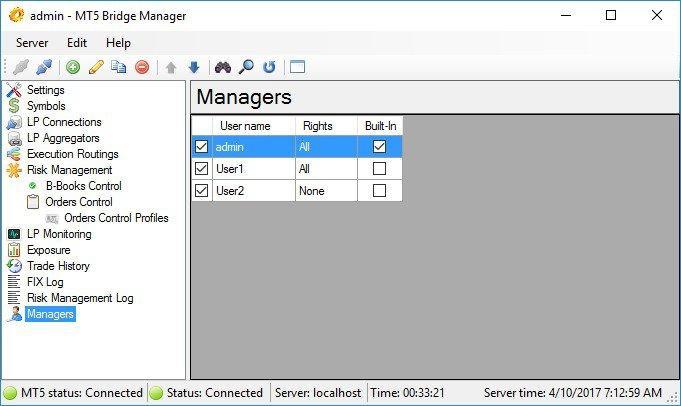The height and width of the screenshot is (406, 681).
Task: Click the magnifying glass search icon
Action: click(246, 67)
